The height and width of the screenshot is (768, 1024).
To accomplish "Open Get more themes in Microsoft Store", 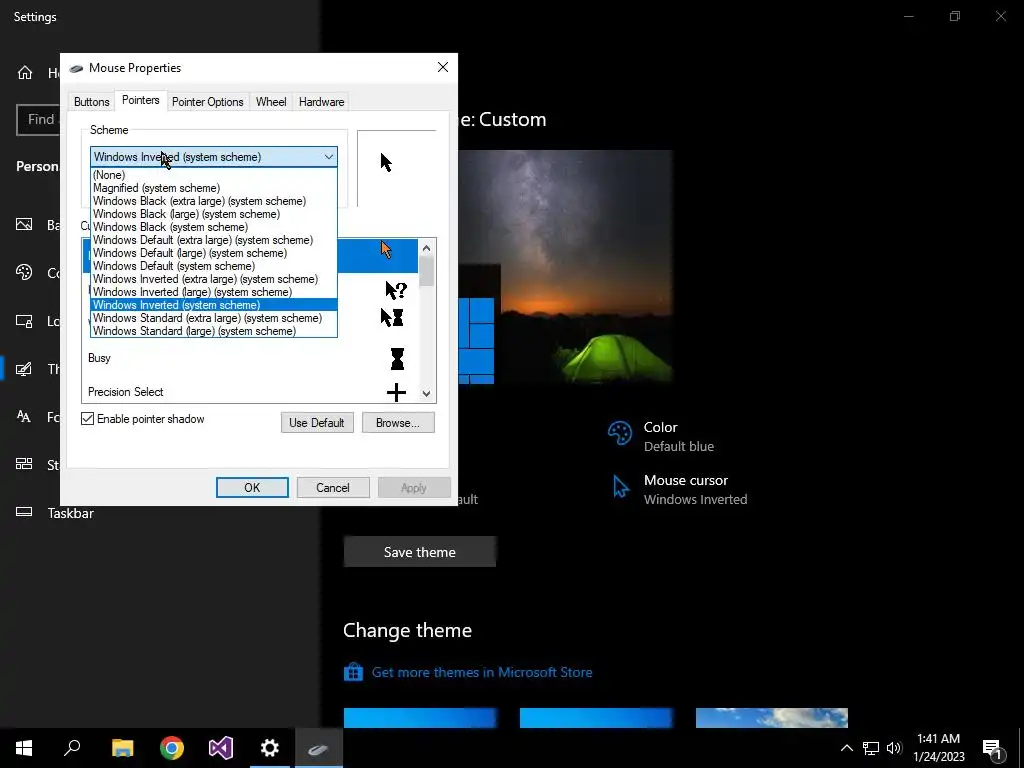I will pos(482,672).
